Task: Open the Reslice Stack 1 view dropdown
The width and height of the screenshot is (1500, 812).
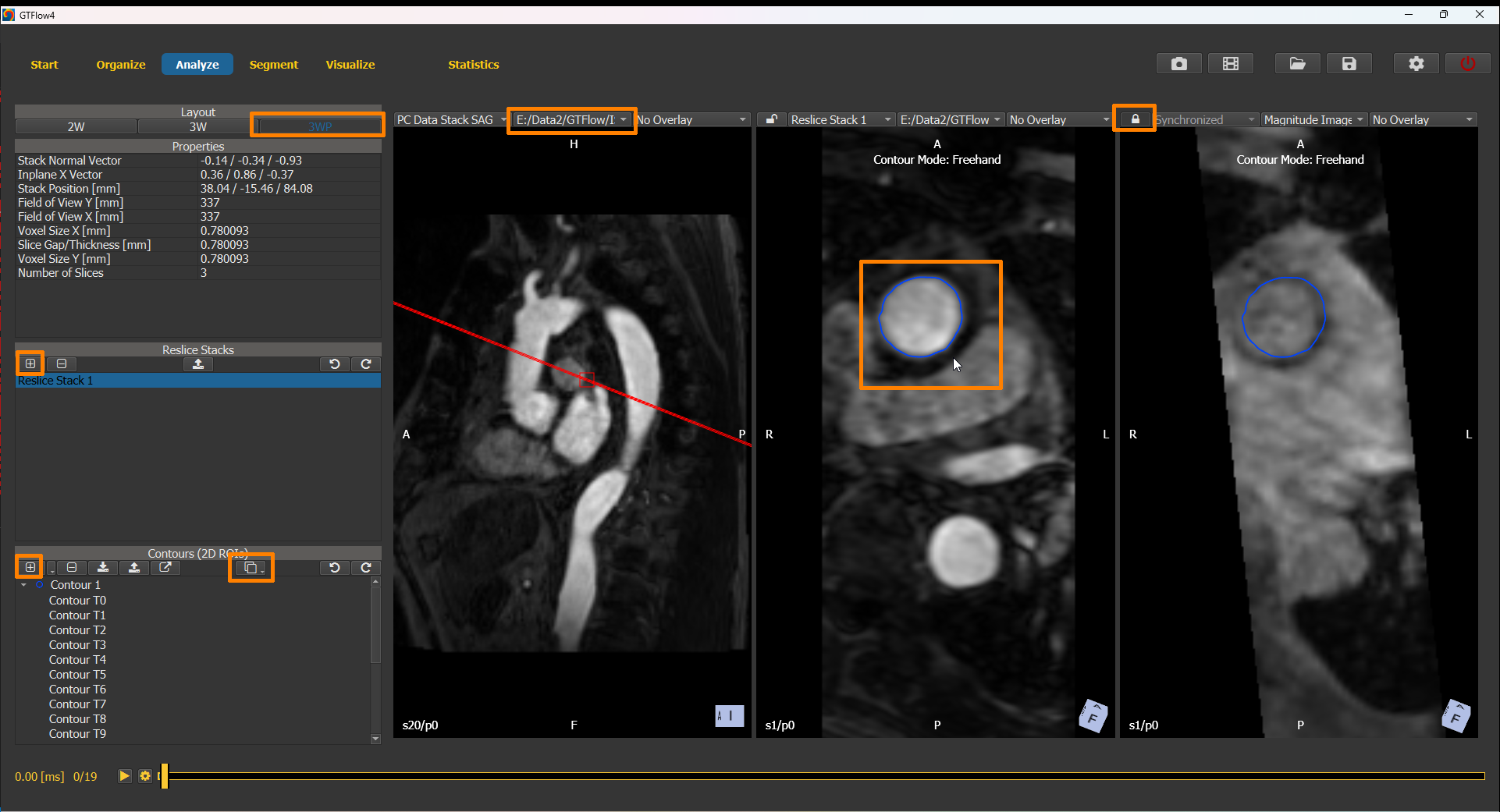Action: click(841, 119)
